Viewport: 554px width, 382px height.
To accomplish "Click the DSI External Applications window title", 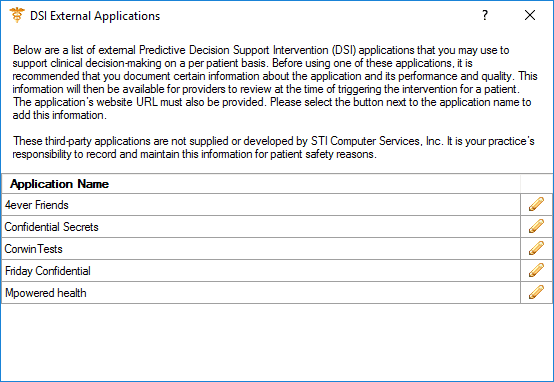I will coord(95,16).
